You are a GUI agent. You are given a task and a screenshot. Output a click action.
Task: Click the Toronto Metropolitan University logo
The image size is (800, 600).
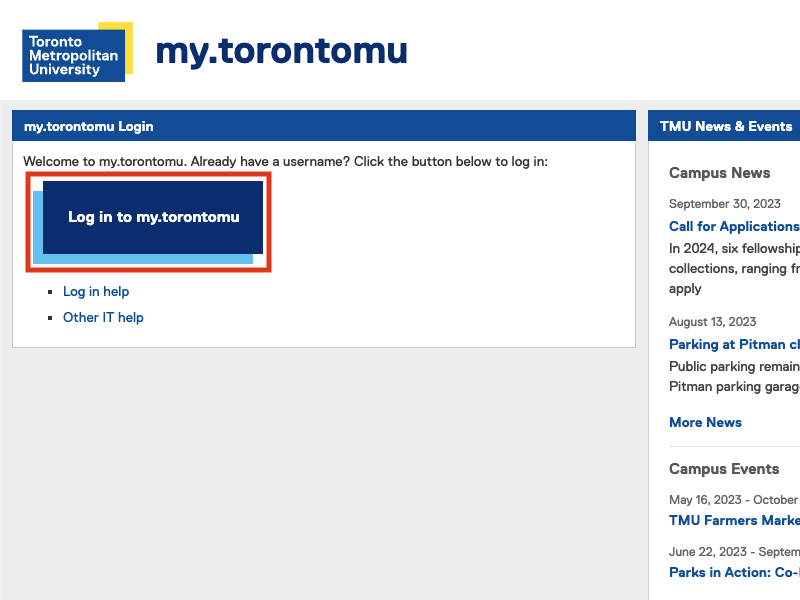(x=78, y=52)
